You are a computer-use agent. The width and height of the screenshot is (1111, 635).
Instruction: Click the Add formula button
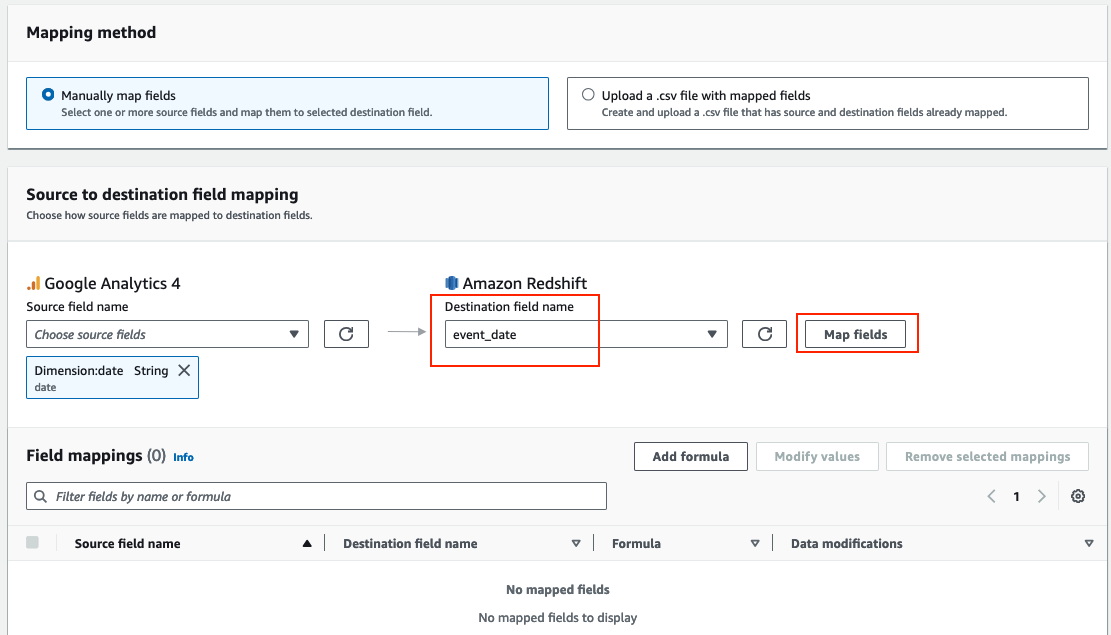tap(690, 456)
